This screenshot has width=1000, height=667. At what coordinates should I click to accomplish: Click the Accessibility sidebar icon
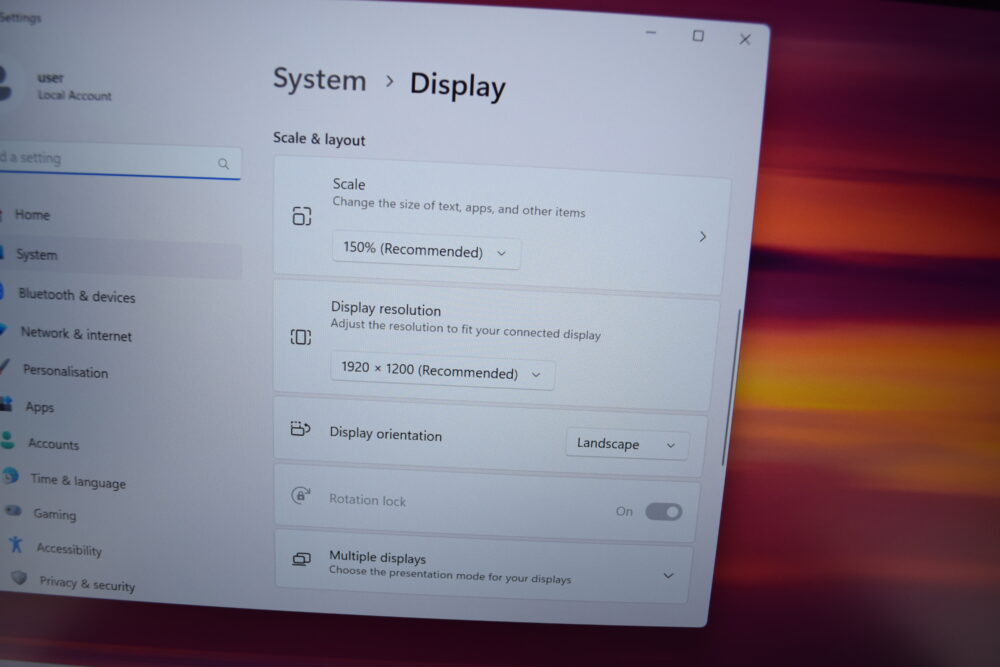[x=16, y=544]
